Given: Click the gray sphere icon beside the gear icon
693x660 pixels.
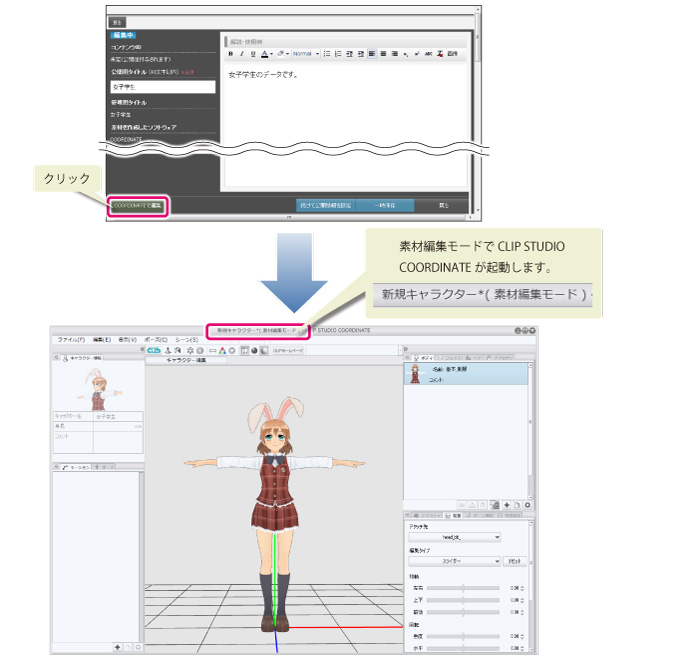Looking at the screenshot, I should point(200,351).
